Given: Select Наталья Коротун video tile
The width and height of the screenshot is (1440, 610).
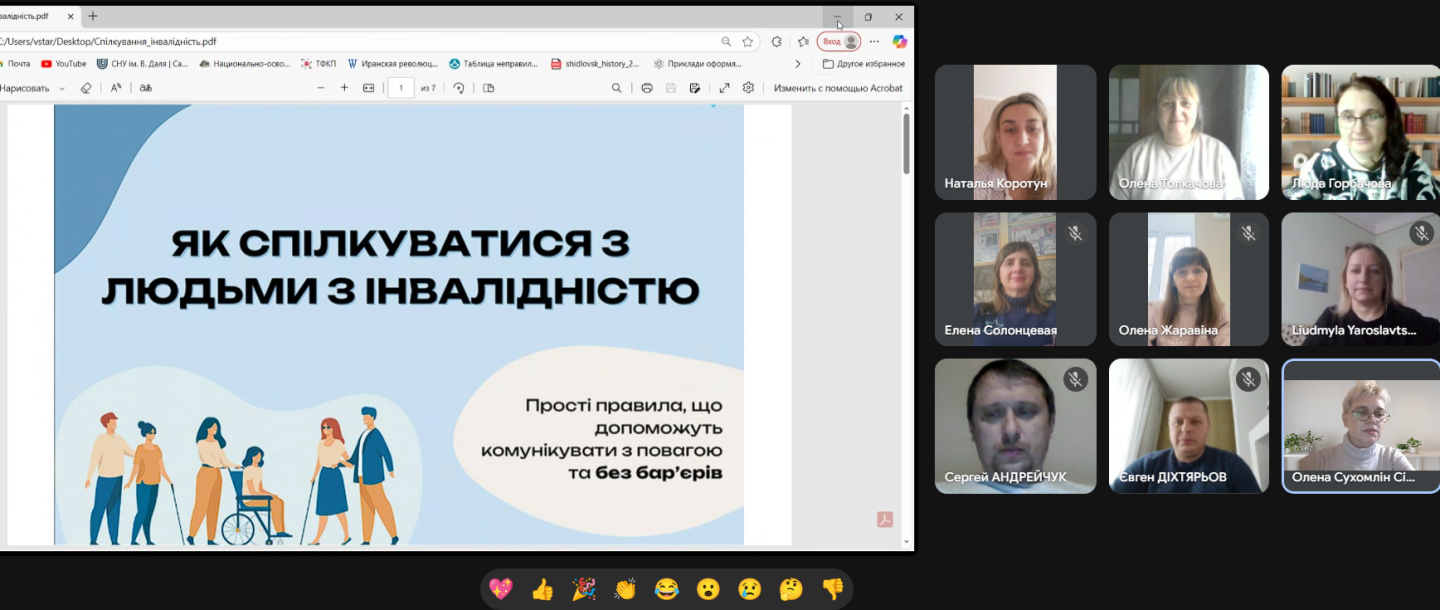Looking at the screenshot, I should coord(1015,132).
